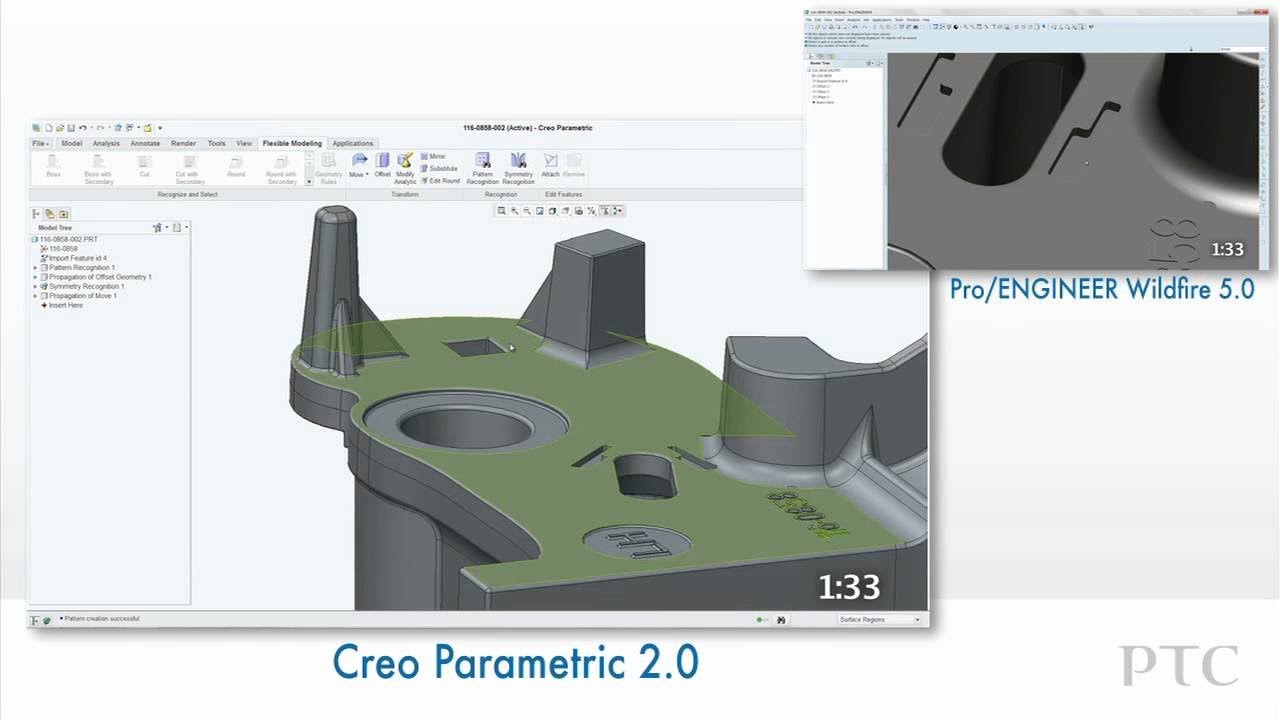Screen dimensions: 1280x720
Task: Click 'Pattern creation successful' status message
Action: click(x=100, y=619)
